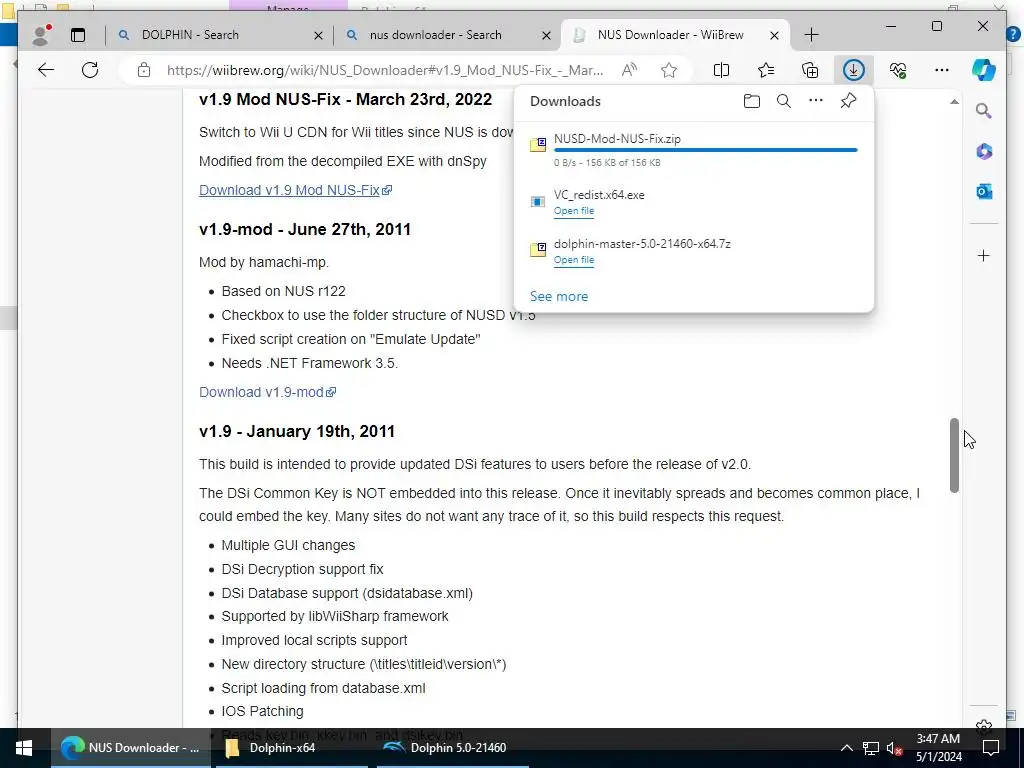Open file link under VC_redist.x64.exe
This screenshot has width=1024, height=768.
[x=574, y=211]
